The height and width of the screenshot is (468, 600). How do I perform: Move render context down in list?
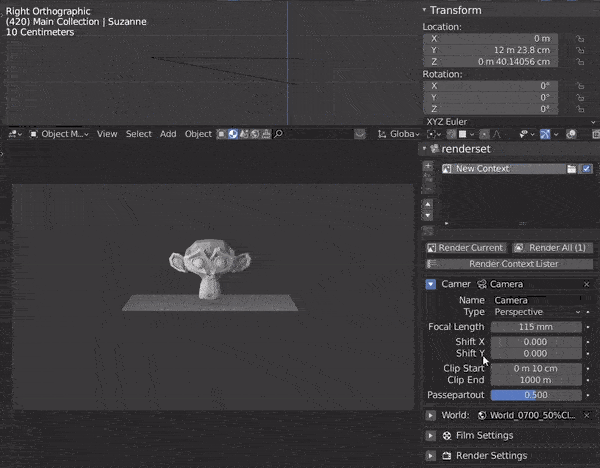[428, 215]
